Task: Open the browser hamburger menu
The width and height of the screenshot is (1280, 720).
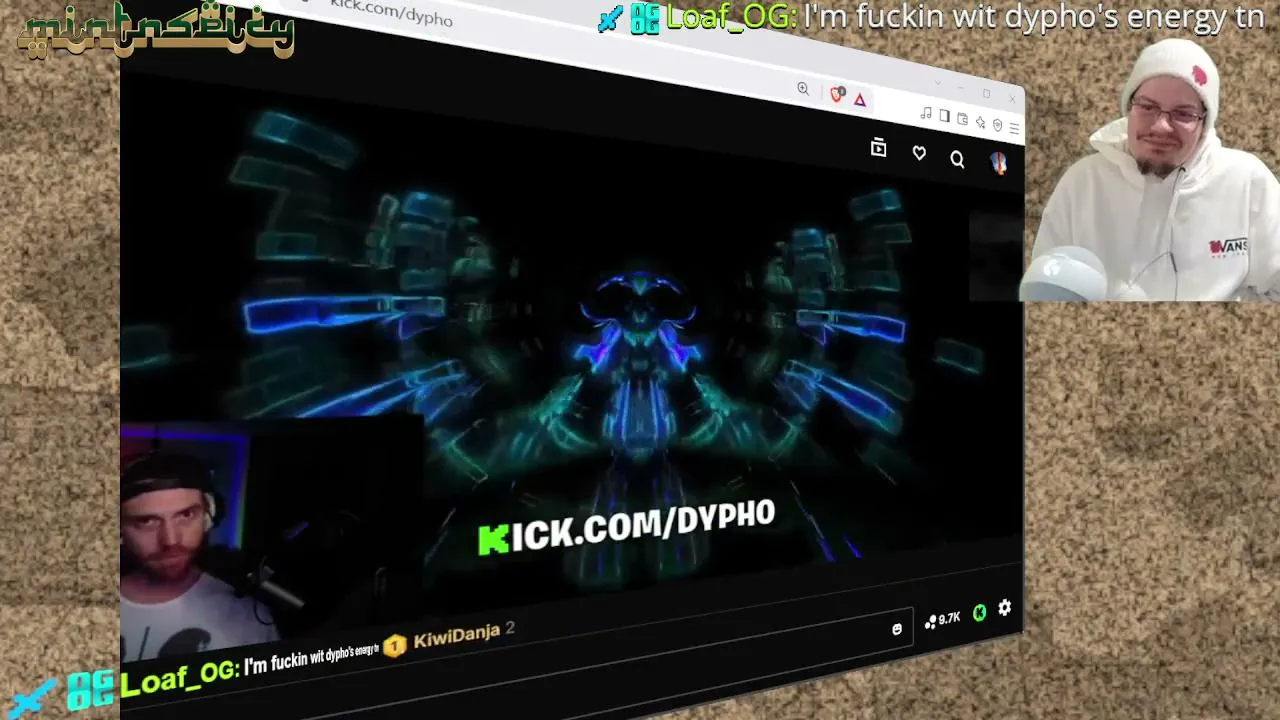Action: 1014,129
